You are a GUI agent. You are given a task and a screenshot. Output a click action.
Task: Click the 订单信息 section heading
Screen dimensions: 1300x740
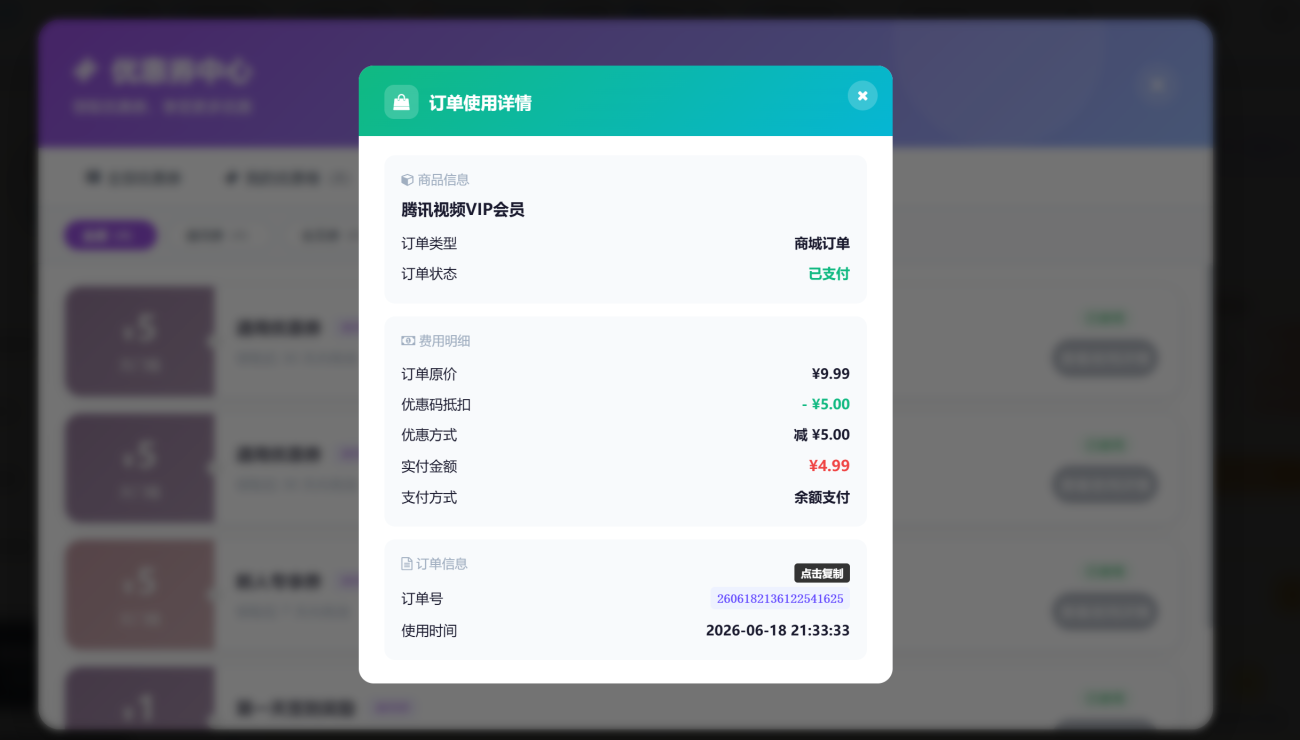(x=442, y=564)
